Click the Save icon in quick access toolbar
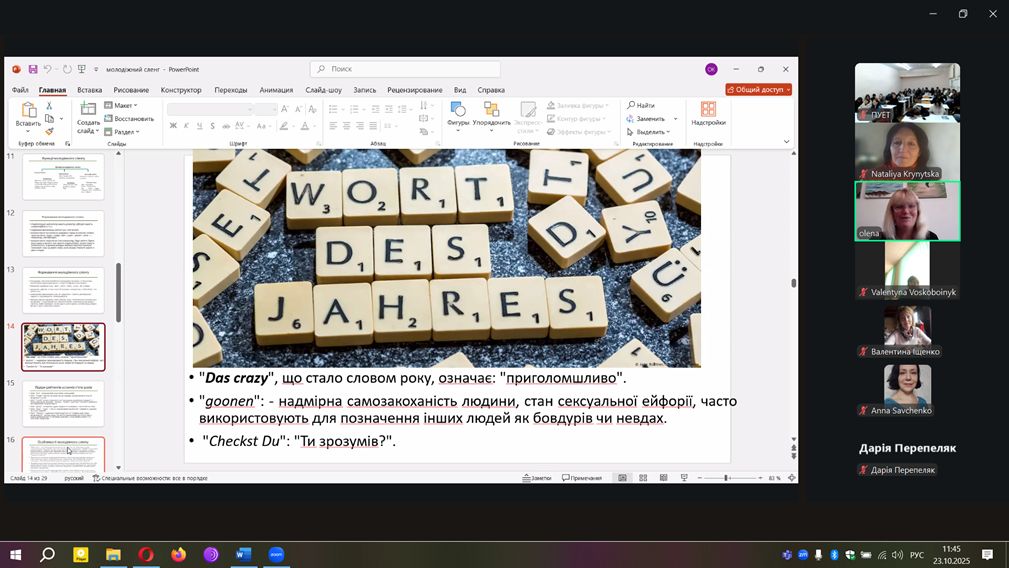The height and width of the screenshot is (568, 1009). tap(33, 69)
